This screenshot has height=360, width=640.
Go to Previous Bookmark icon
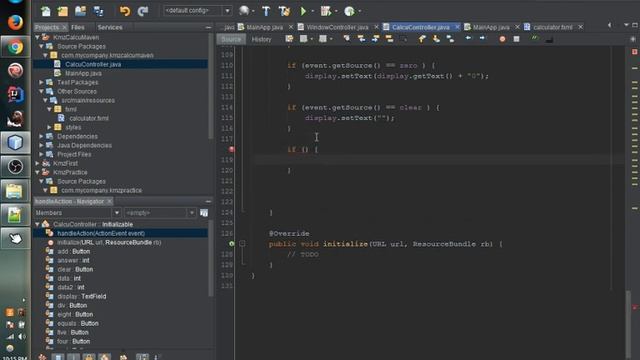(x=422, y=39)
